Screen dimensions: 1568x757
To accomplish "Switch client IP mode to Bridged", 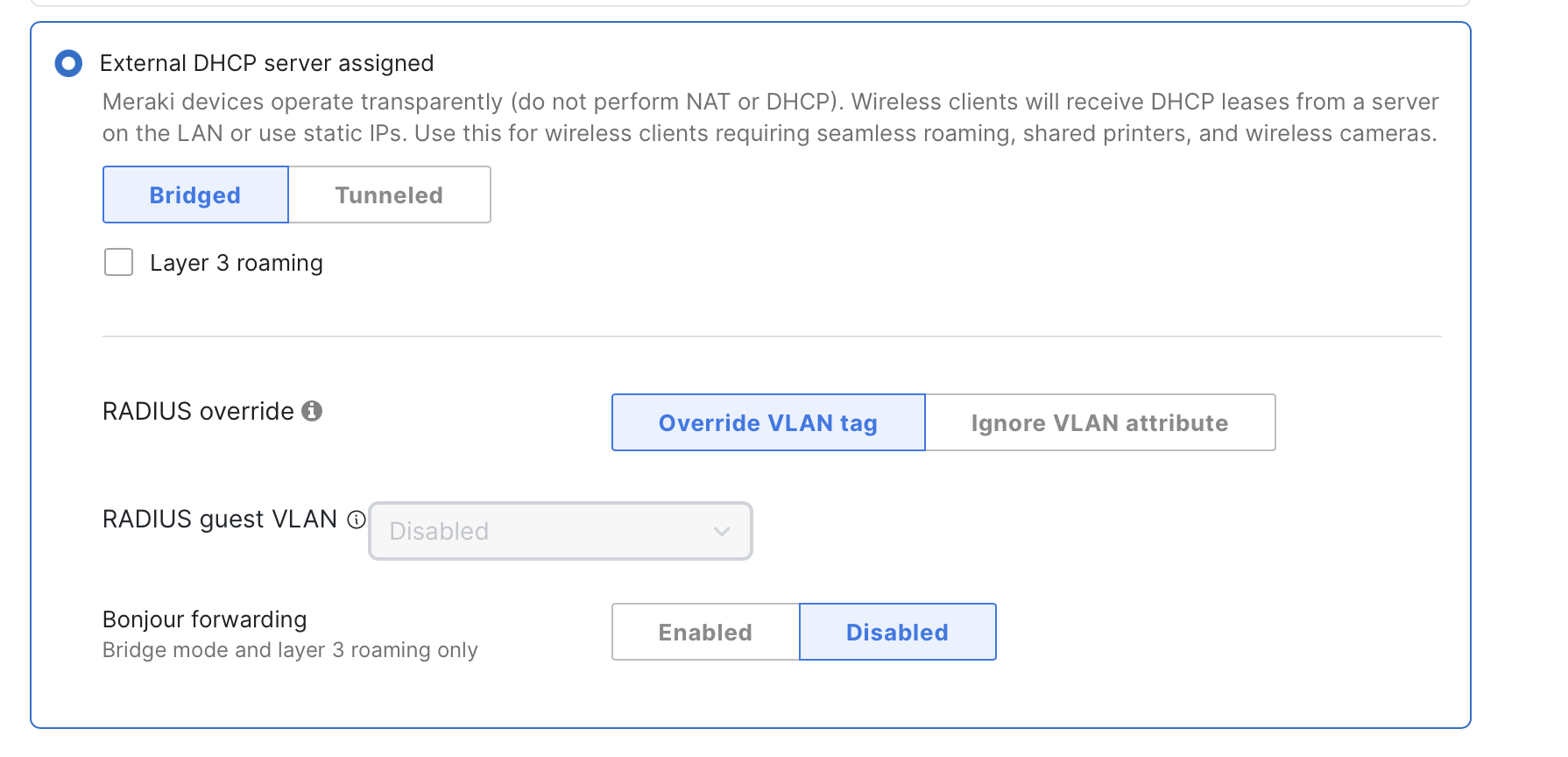I will (x=195, y=195).
